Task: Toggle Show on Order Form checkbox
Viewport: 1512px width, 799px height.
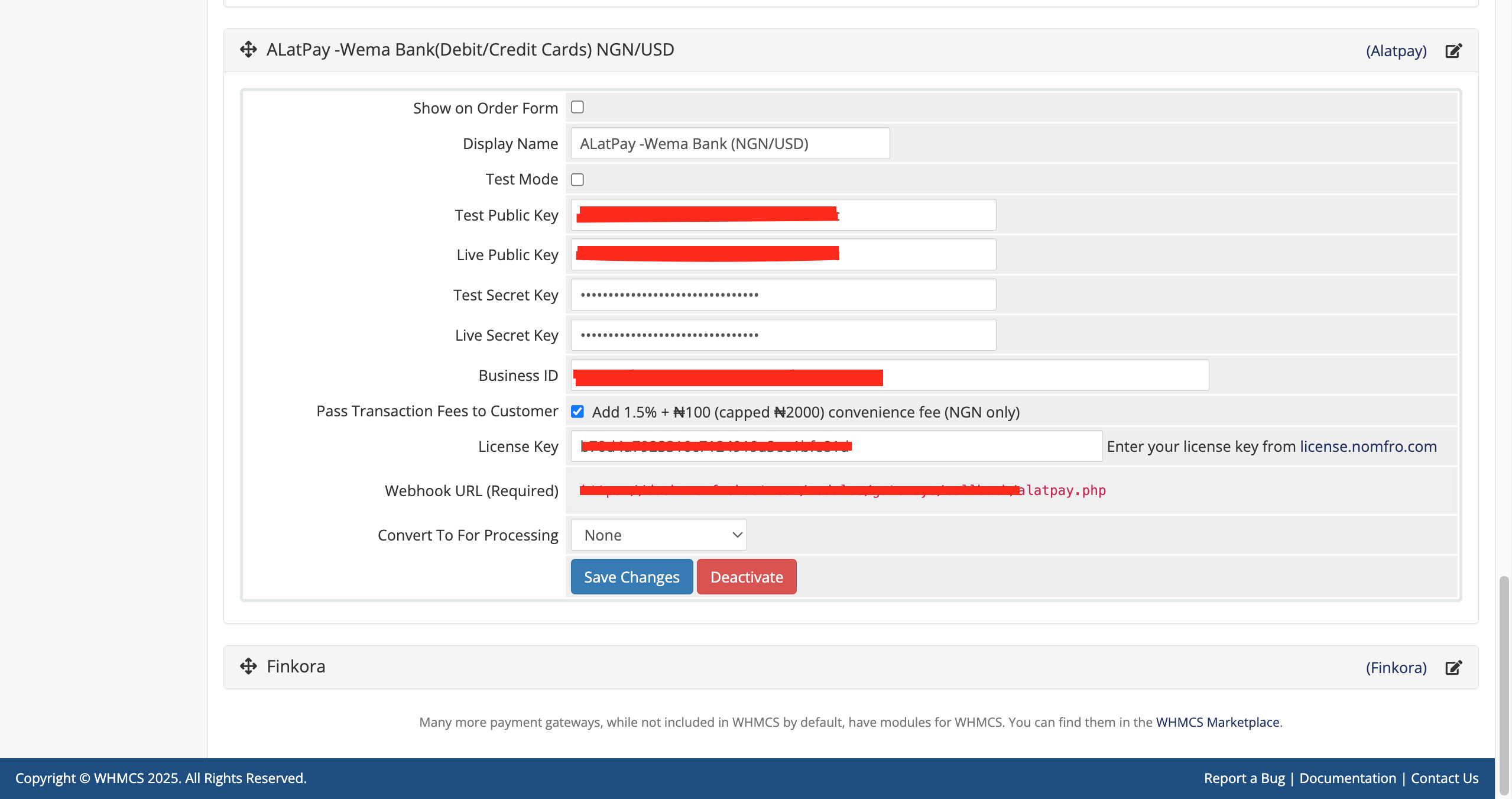Action: [577, 107]
